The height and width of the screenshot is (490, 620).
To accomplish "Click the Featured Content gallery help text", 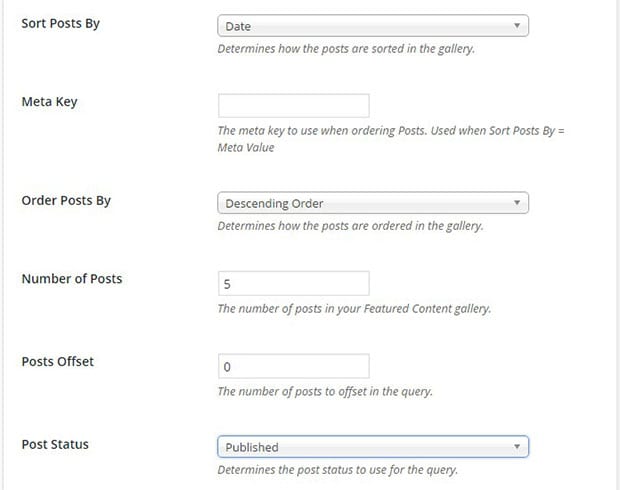I will click(354, 309).
